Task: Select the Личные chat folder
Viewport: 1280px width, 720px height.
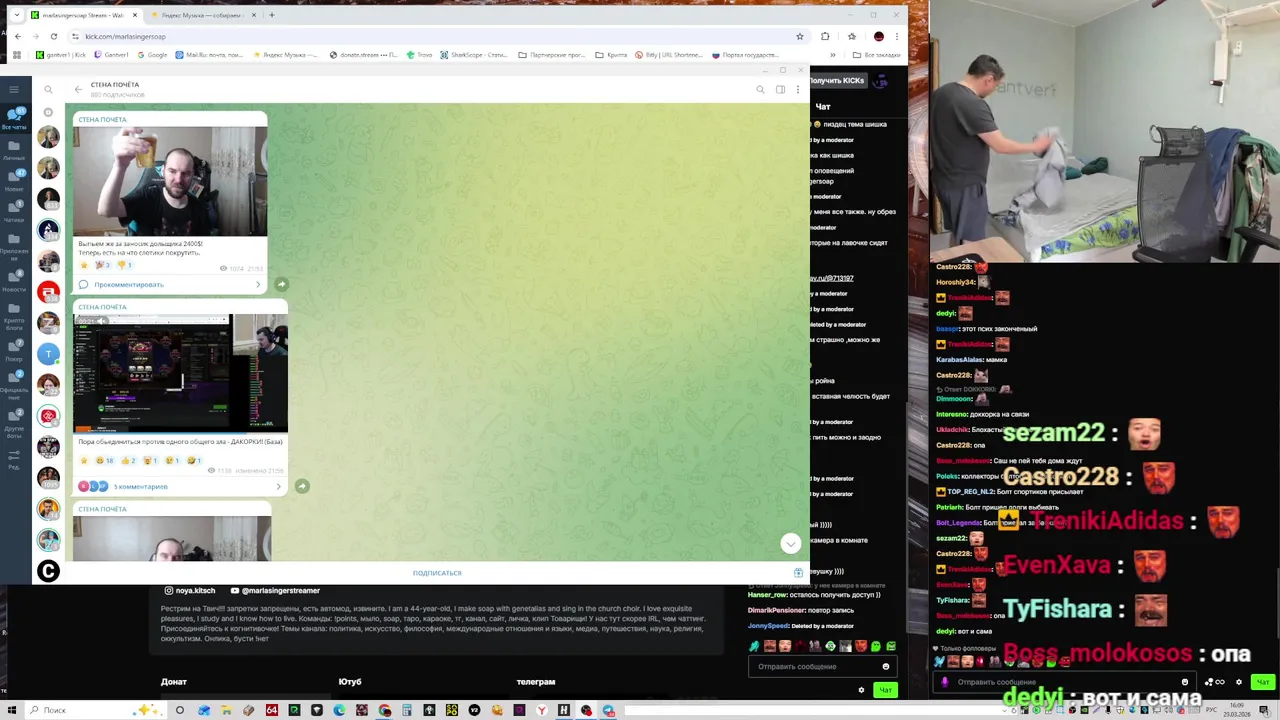Action: (14, 150)
